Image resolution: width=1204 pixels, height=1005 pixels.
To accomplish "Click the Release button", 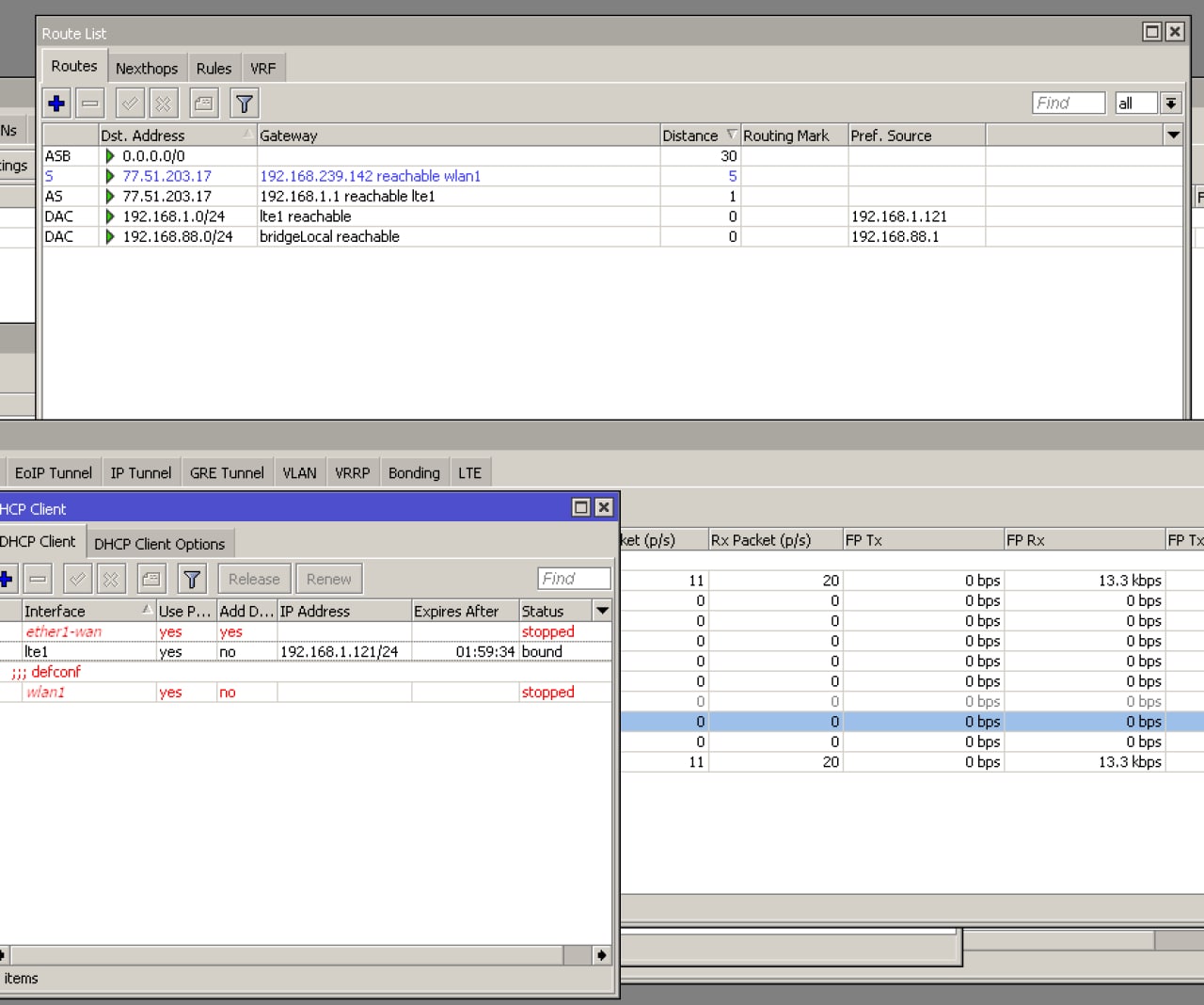I will pos(254,579).
